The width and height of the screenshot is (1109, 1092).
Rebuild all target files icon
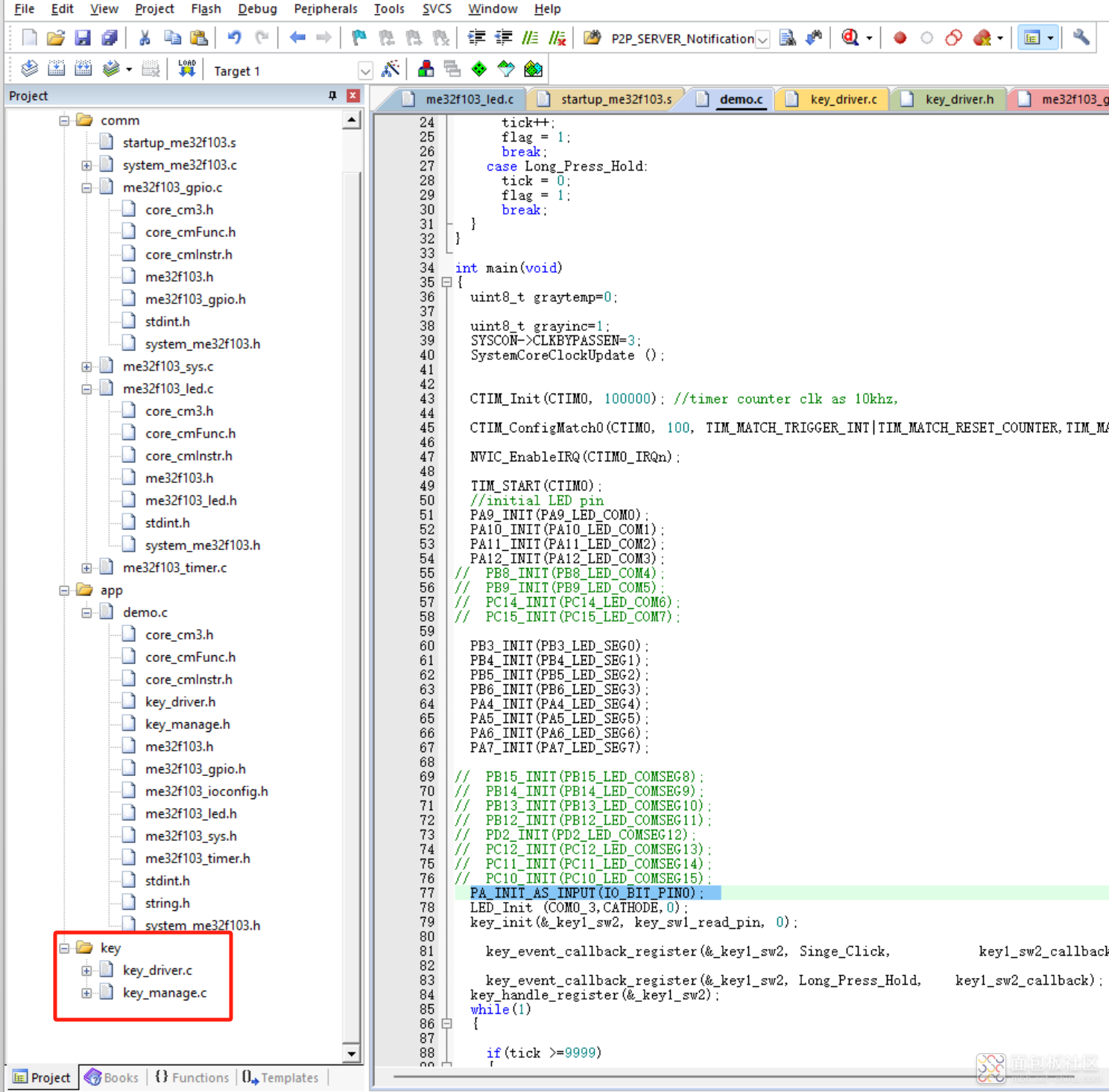pyautogui.click(x=83, y=69)
